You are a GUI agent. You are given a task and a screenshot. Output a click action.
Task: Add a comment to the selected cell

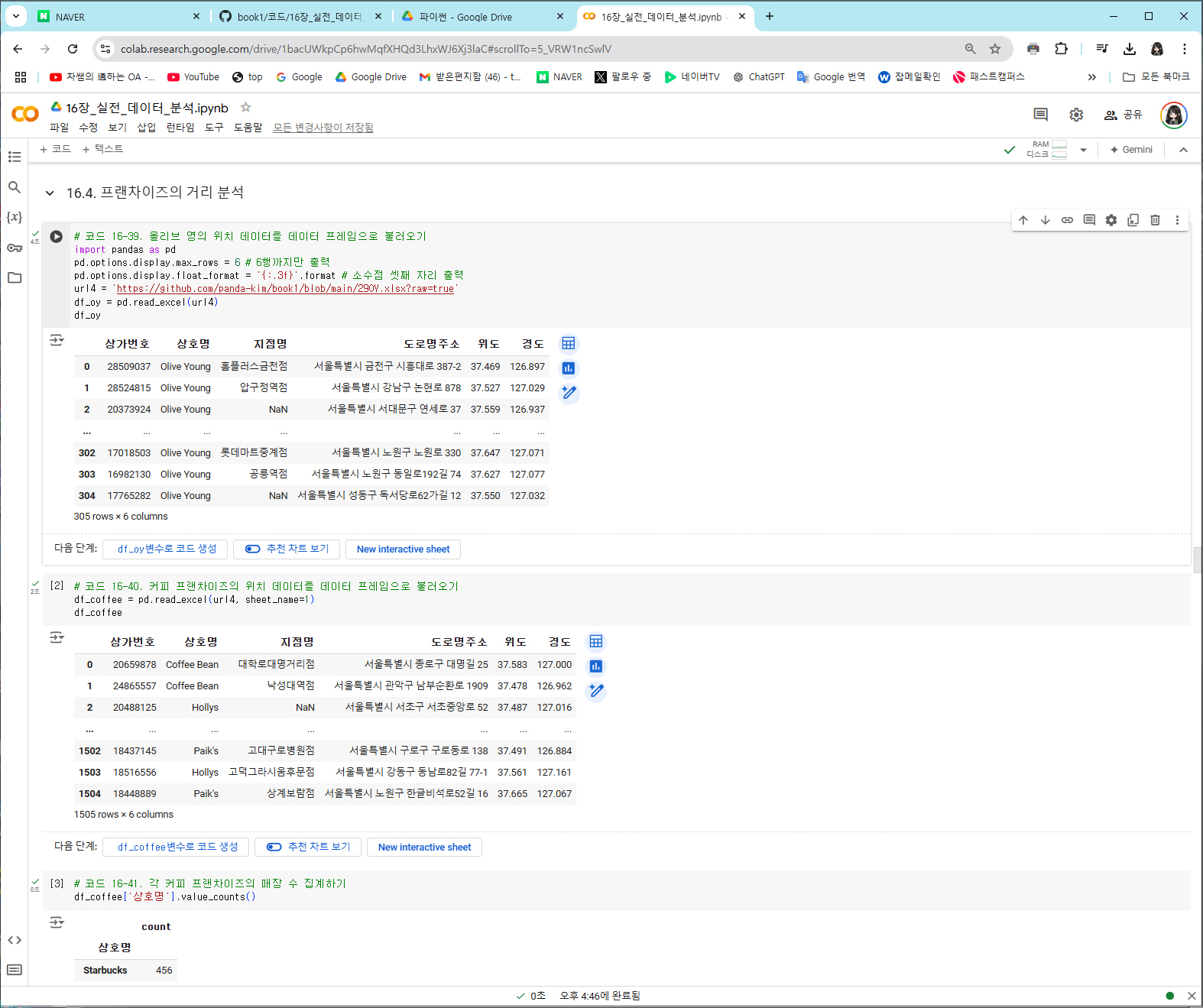click(x=1089, y=220)
